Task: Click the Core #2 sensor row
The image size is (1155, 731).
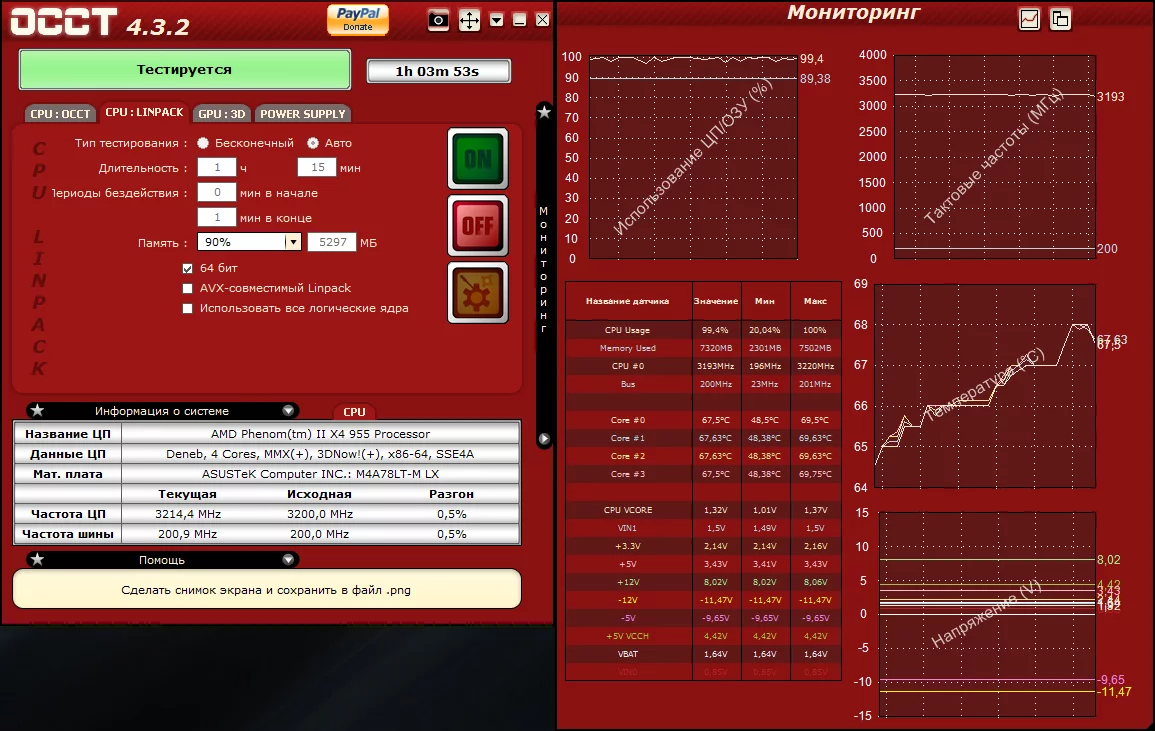Action: click(703, 456)
